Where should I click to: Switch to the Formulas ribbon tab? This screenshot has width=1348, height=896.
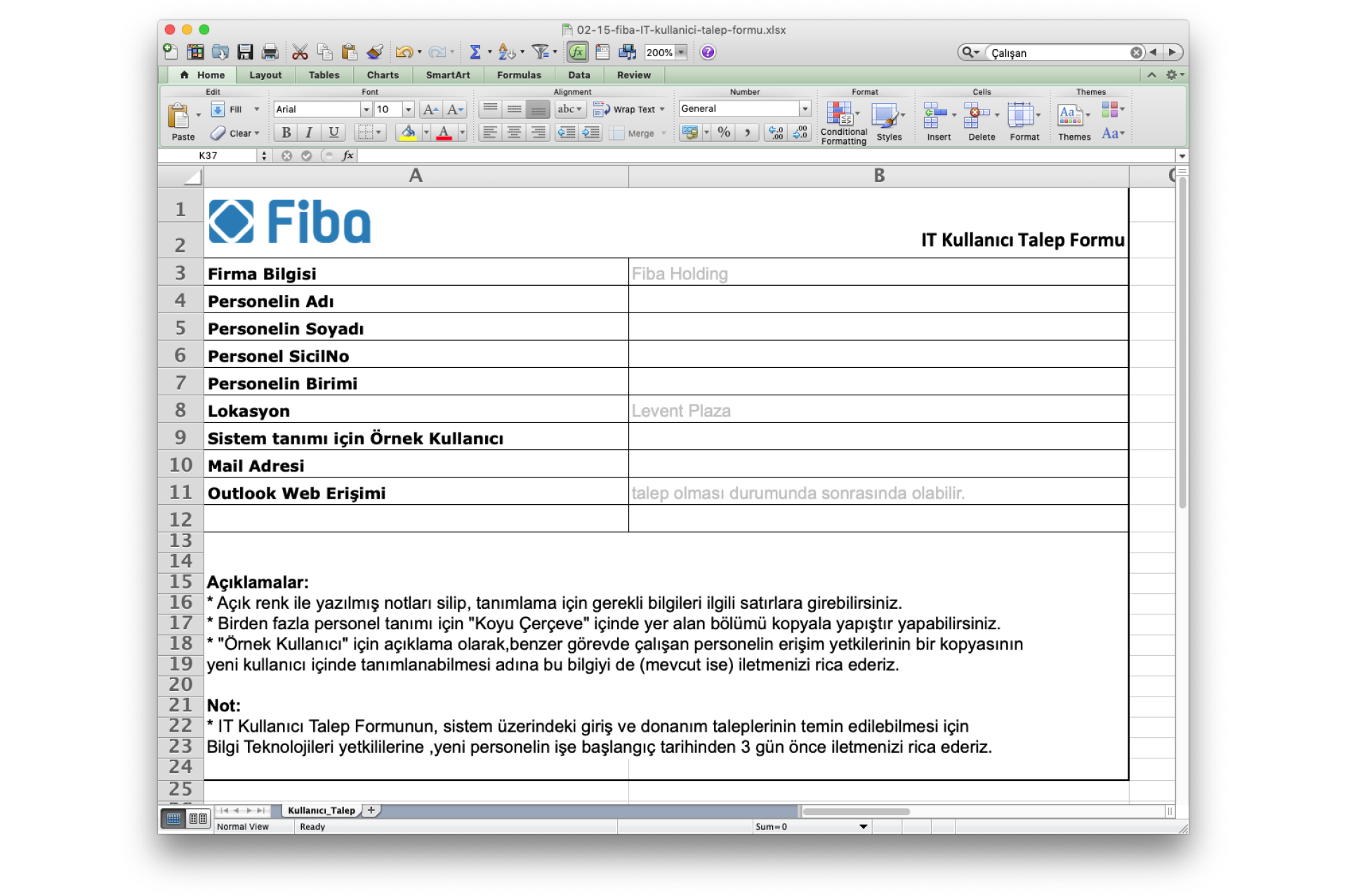[519, 75]
